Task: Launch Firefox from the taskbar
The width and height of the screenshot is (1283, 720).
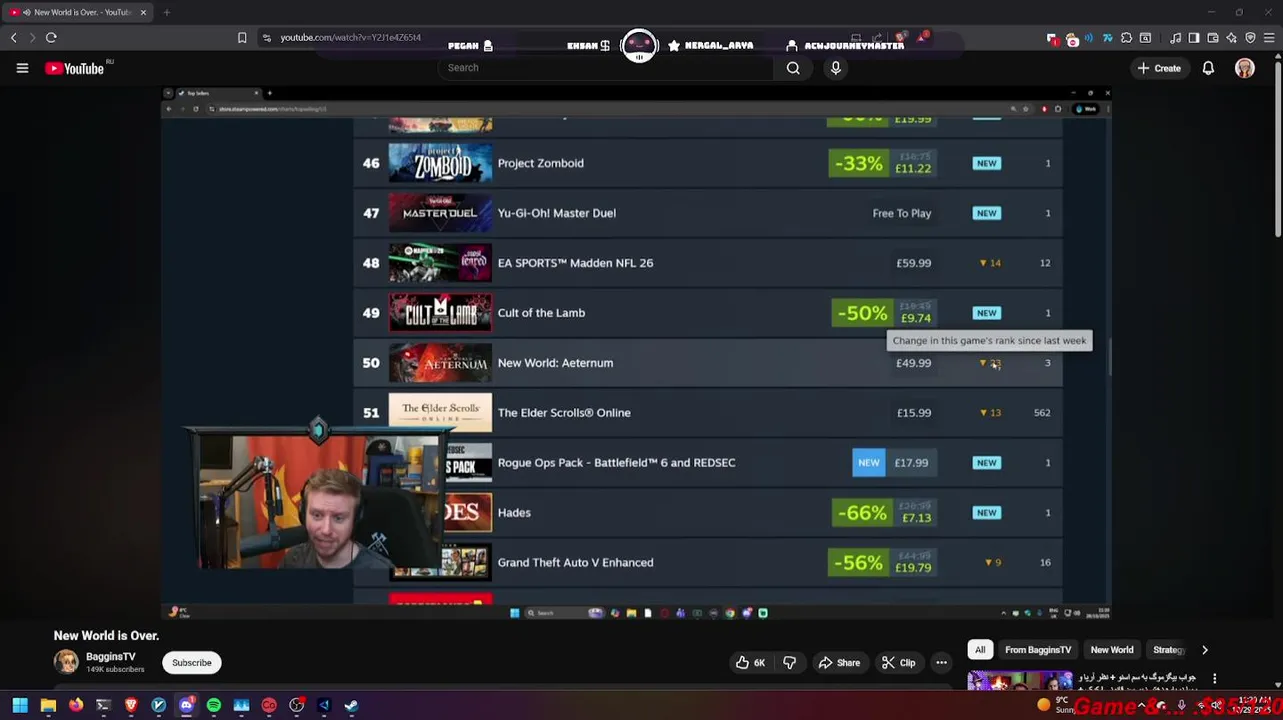Action: pyautogui.click(x=76, y=705)
